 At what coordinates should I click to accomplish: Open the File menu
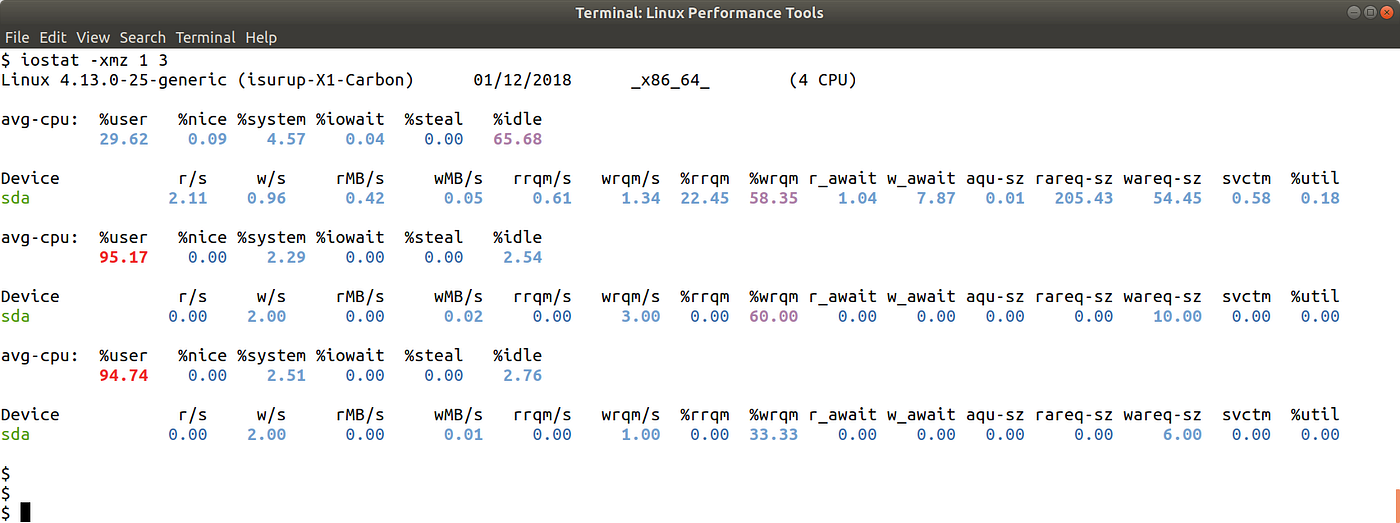[x=17, y=37]
